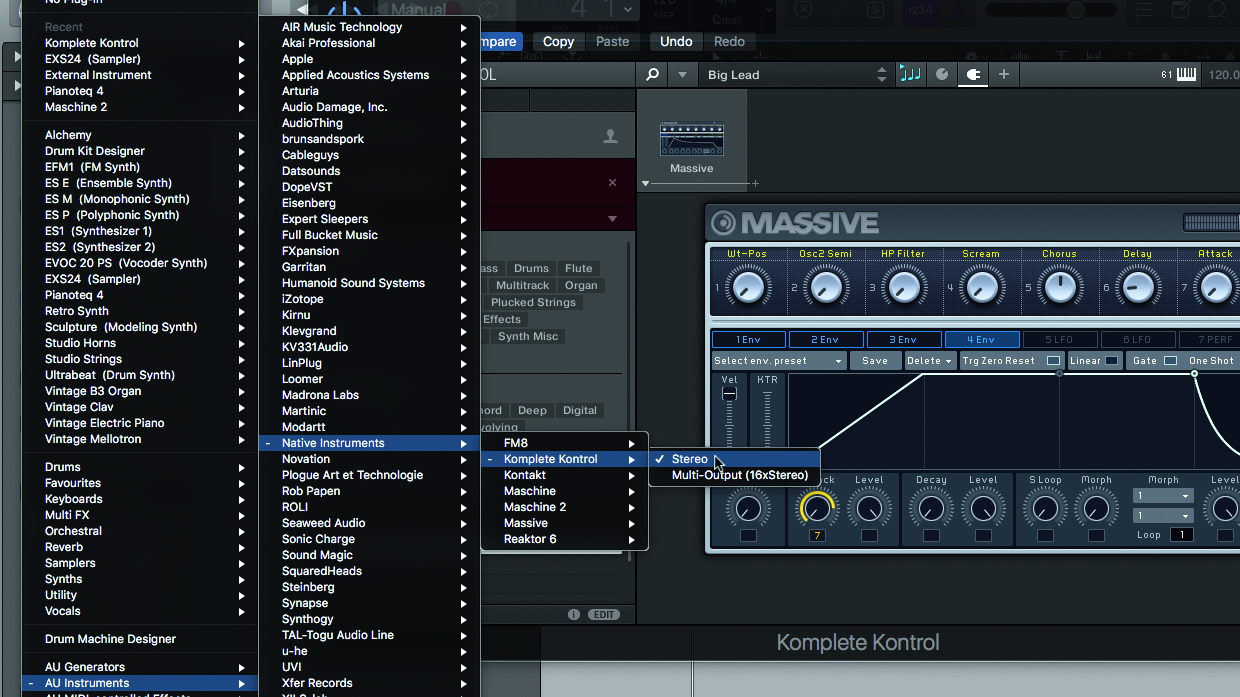Click the X to clear the browser filter

[x=613, y=183]
